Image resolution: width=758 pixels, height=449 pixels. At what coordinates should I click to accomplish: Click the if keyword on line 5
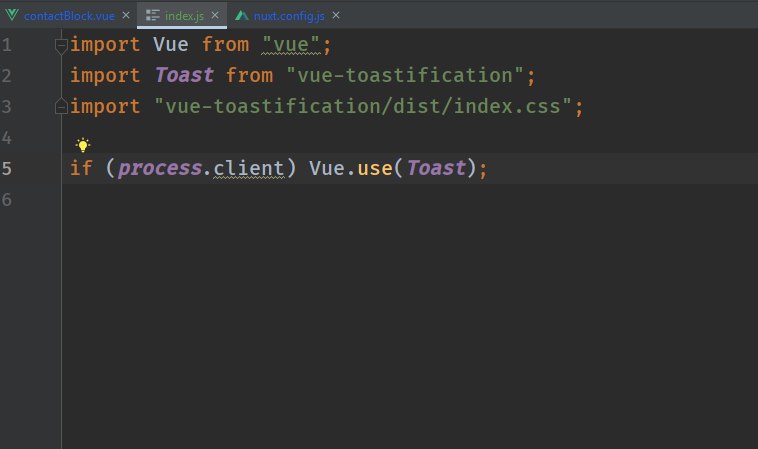pos(81,169)
